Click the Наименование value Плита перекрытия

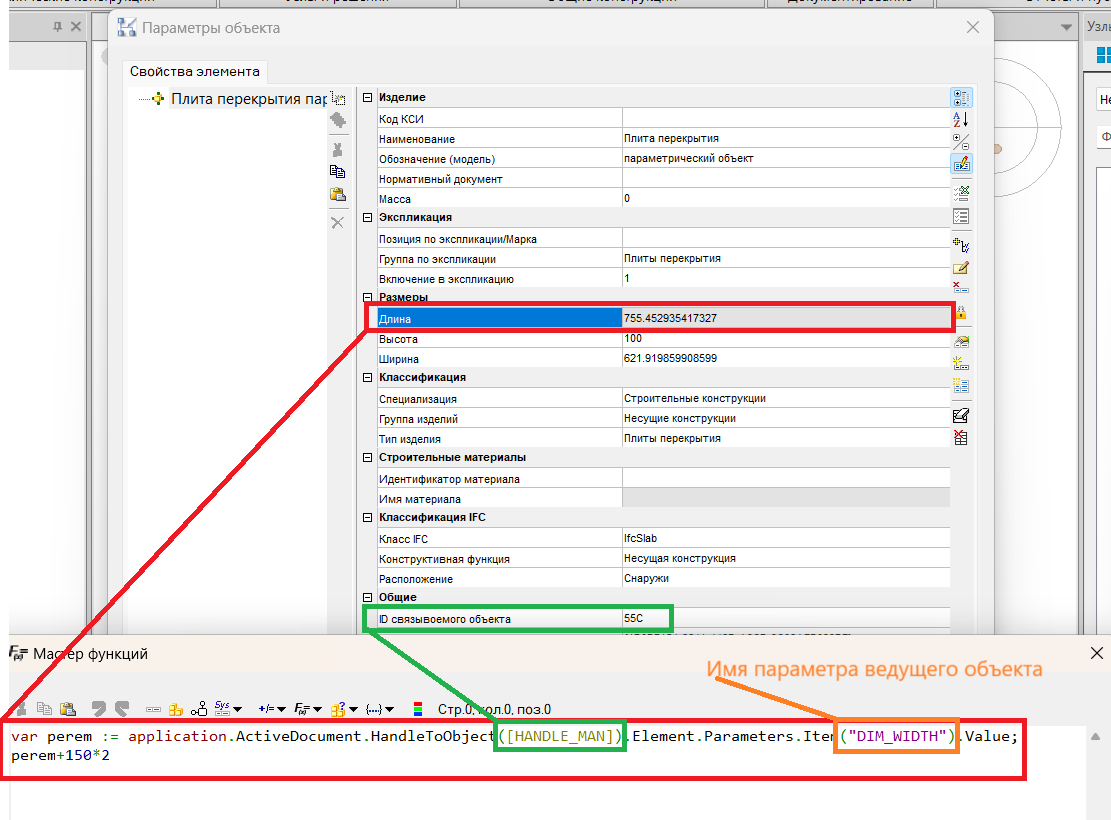click(786, 138)
